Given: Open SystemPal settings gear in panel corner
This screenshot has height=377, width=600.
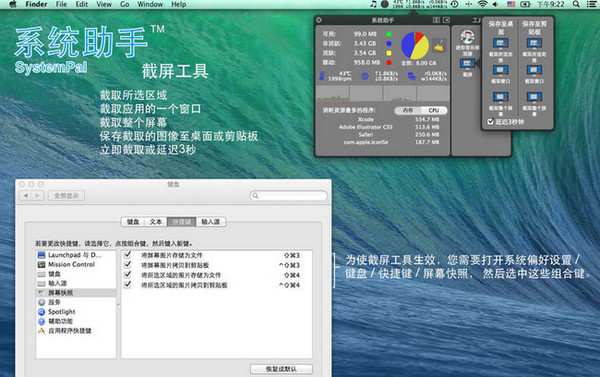Looking at the screenshot, I should point(319,20).
